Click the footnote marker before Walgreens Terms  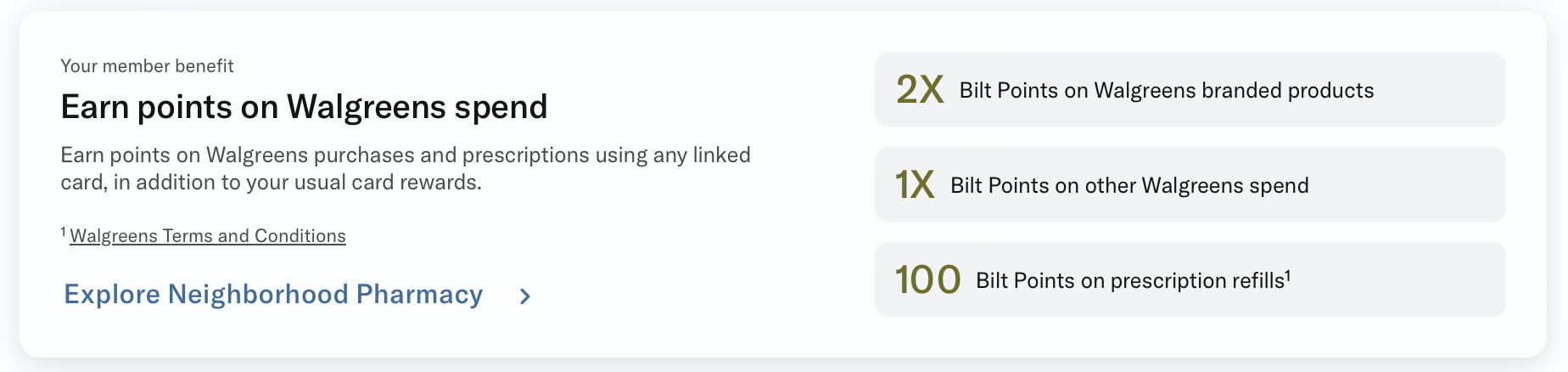point(64,231)
